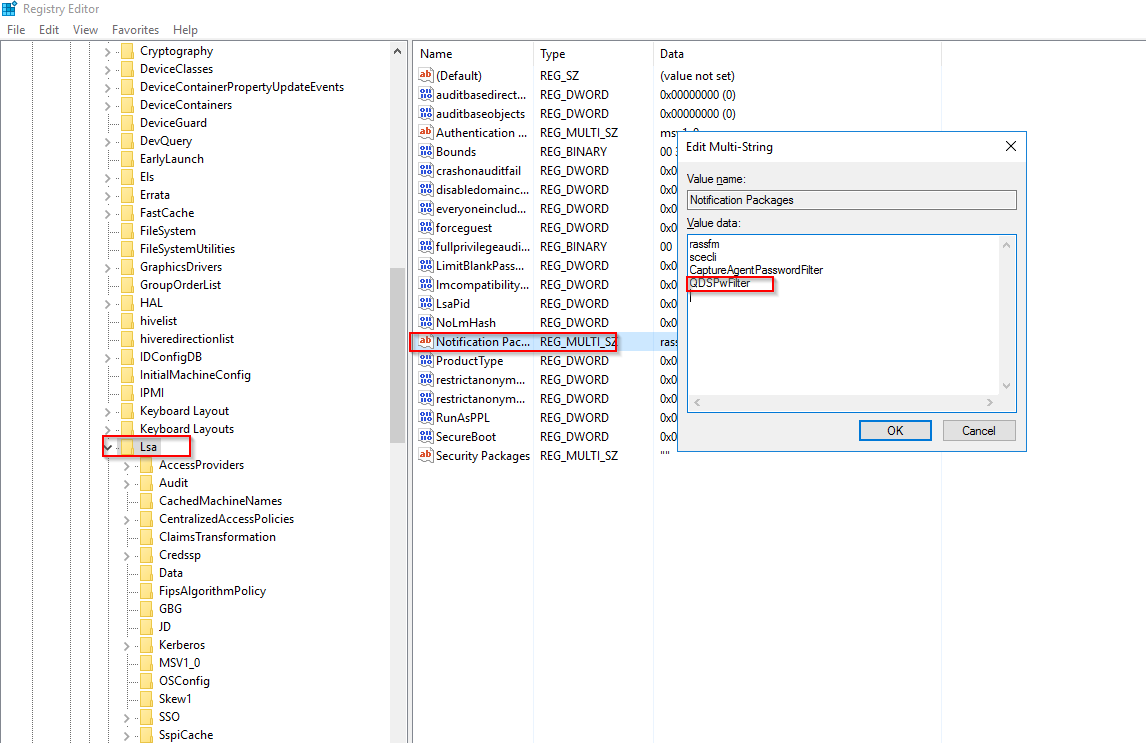Click the Cryptography folder icon
1146x743 pixels.
pos(127,51)
